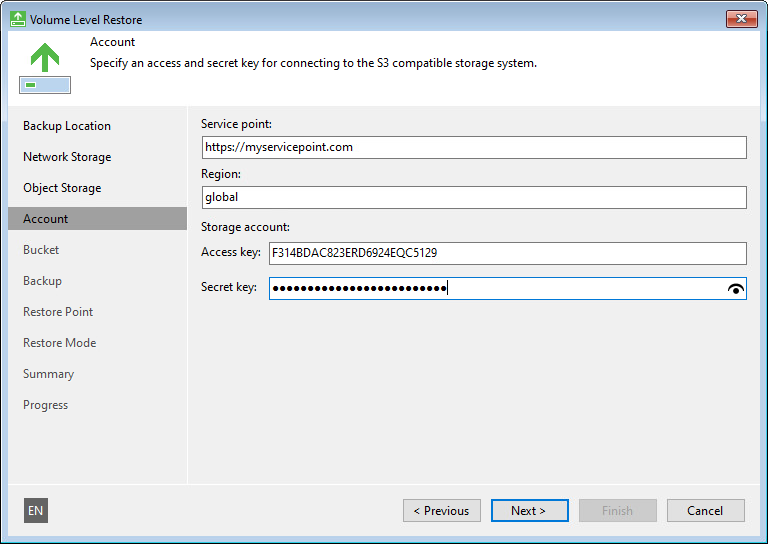This screenshot has width=768, height=544.
Task: Click the EN language indicator
Action: 36,511
